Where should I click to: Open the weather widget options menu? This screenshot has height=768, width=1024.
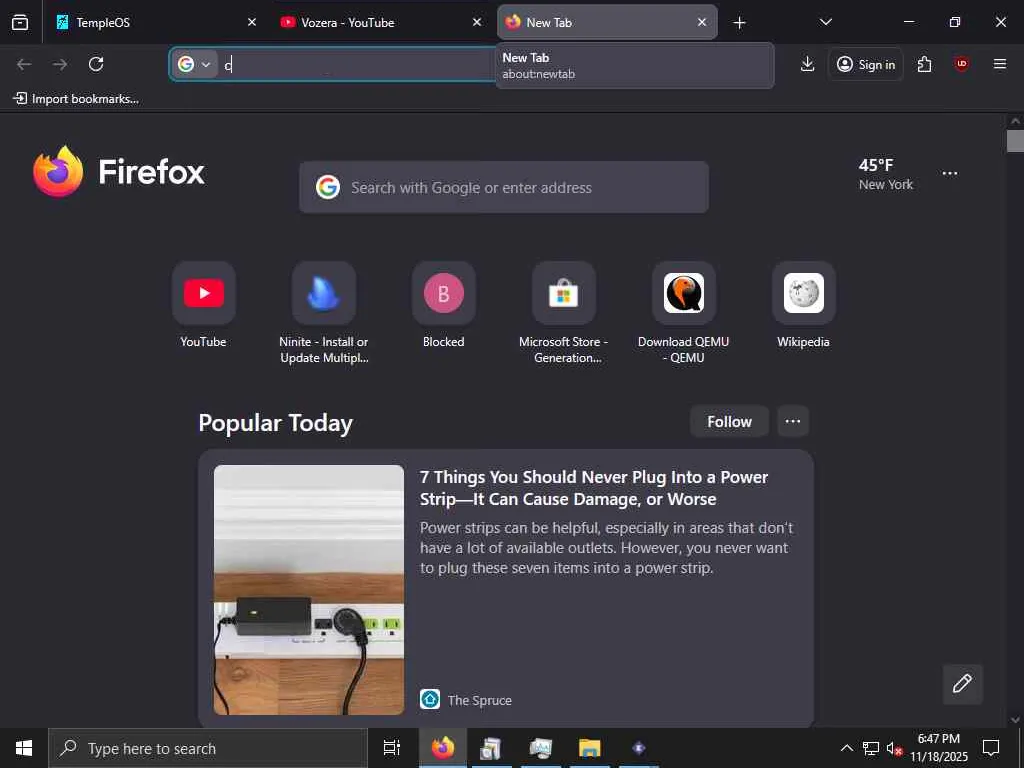tap(950, 173)
